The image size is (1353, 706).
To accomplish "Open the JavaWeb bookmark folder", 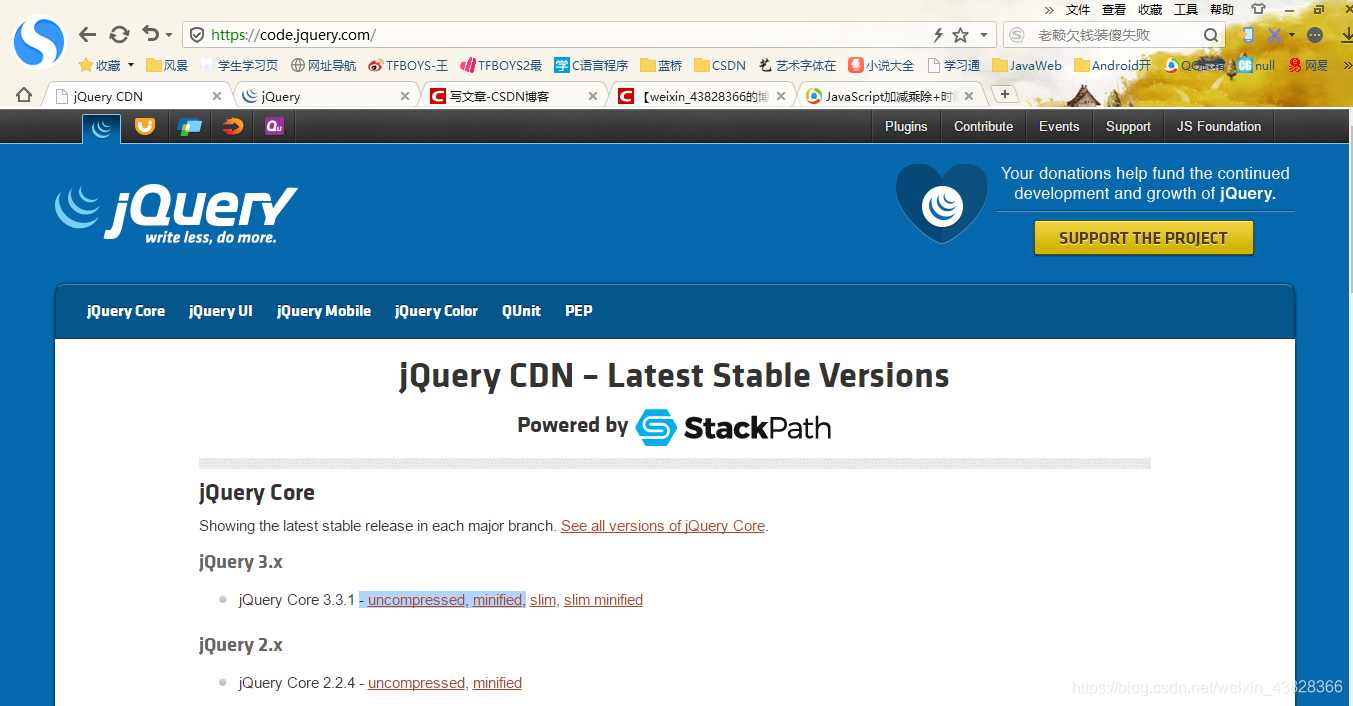I will point(1027,65).
